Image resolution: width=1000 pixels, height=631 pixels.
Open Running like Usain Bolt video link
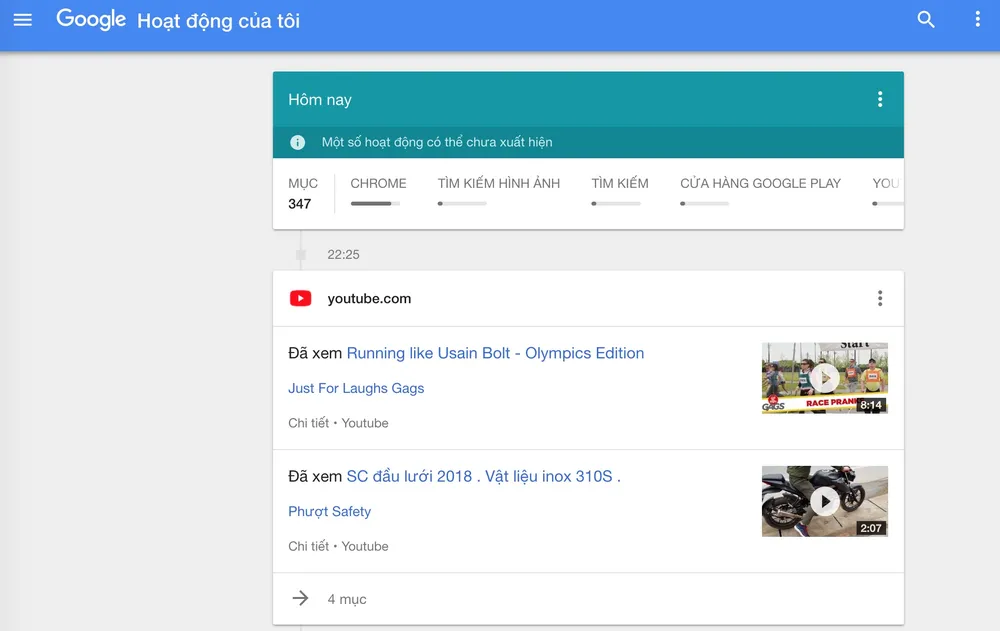point(495,353)
